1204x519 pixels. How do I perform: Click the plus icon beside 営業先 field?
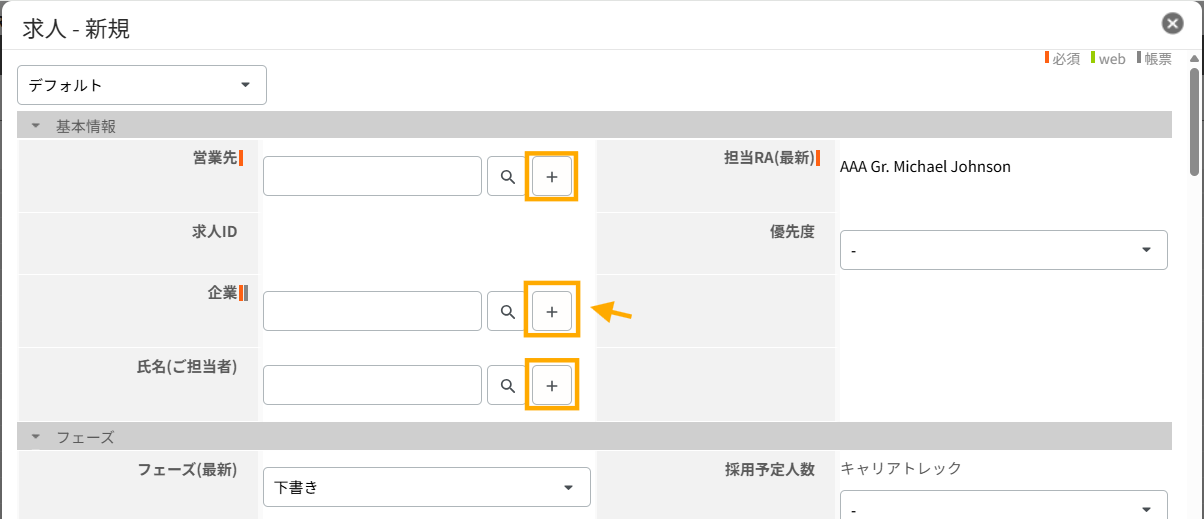[552, 177]
